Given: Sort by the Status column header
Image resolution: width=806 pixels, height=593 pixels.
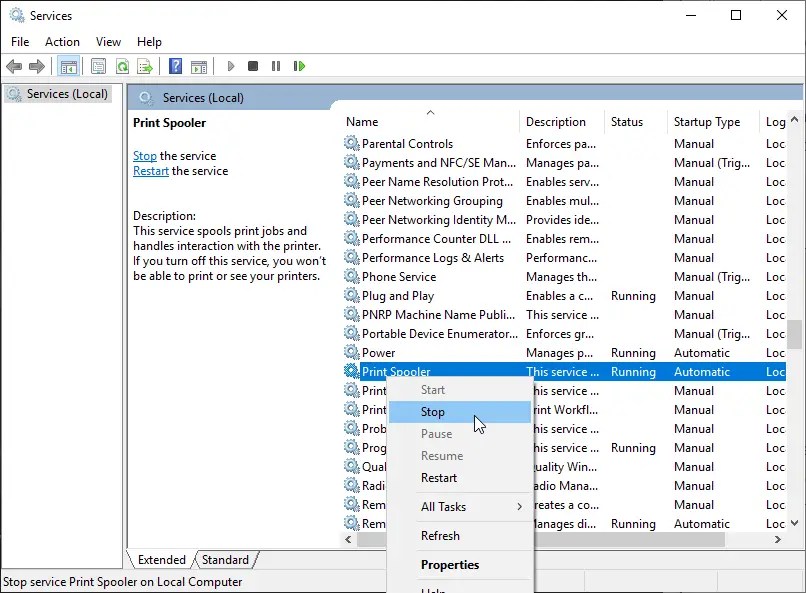Looking at the screenshot, I should click(x=635, y=122).
